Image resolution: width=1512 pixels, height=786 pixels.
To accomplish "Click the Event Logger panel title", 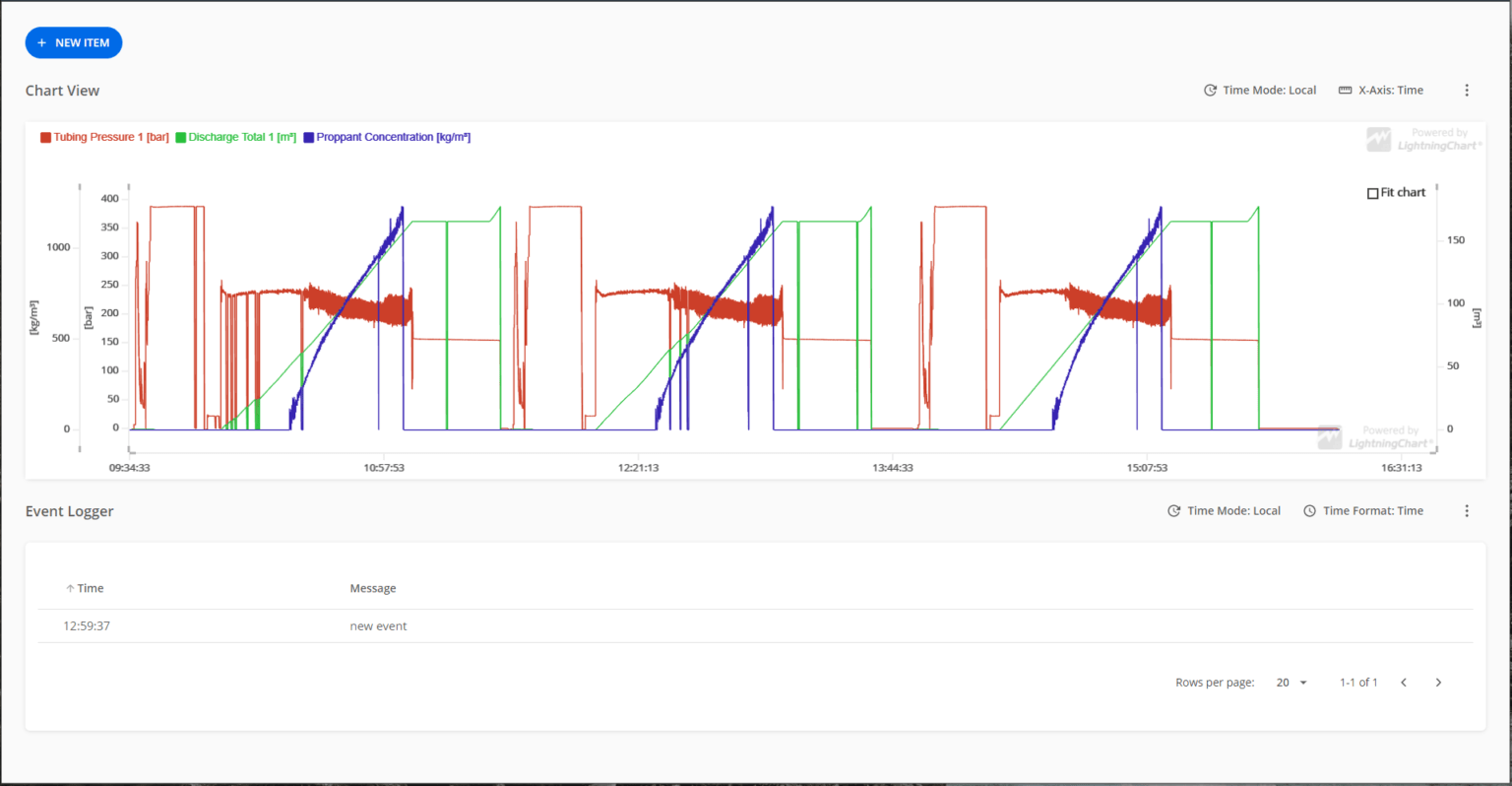I will [x=69, y=511].
